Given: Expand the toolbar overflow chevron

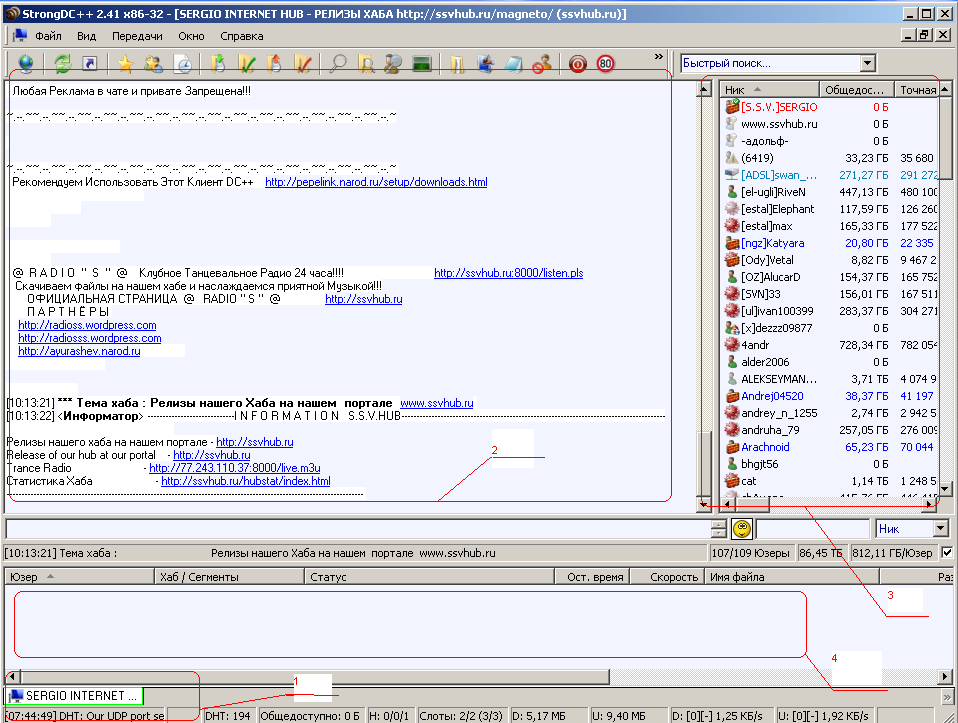Looking at the screenshot, I should click(660, 57).
